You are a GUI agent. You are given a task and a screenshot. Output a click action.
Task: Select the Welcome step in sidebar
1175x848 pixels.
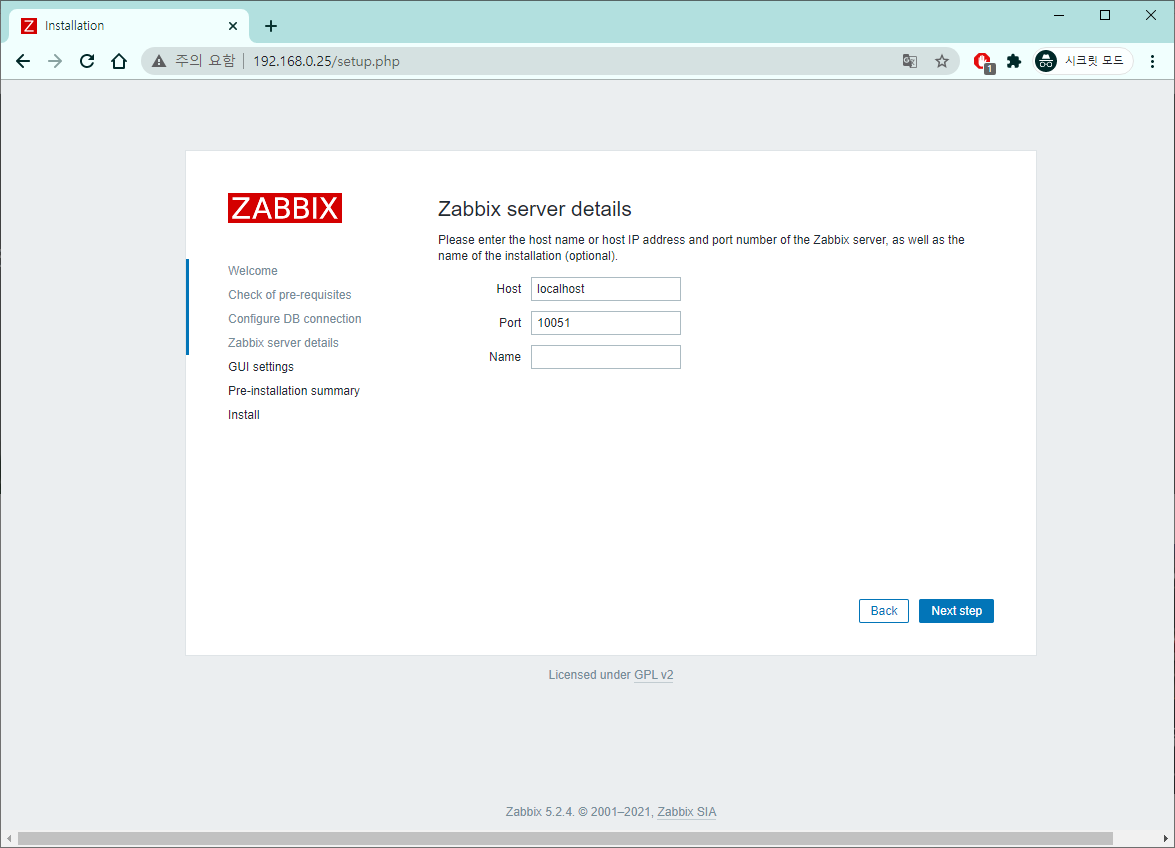click(253, 271)
